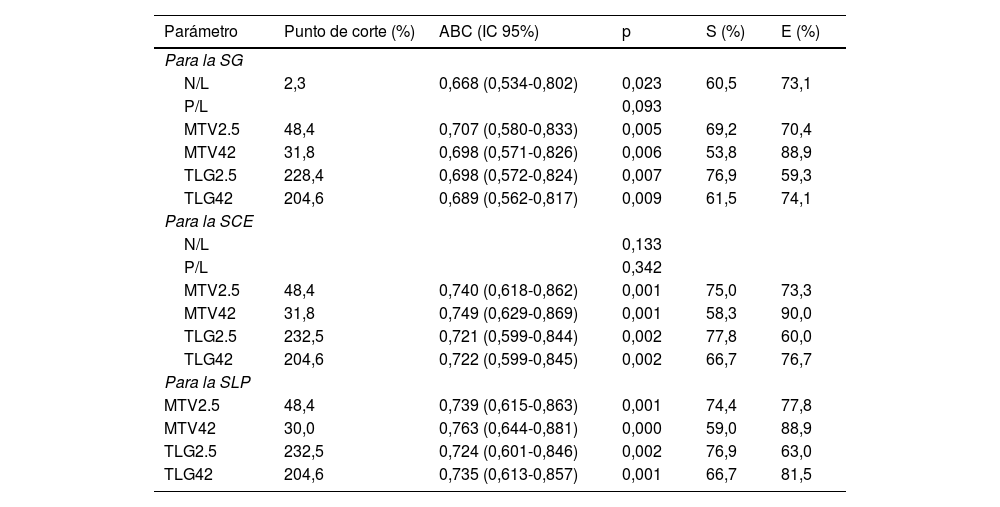This screenshot has height=507, width=1000.
Task: Select the Para la SG section heading
Action: [x=204, y=61]
